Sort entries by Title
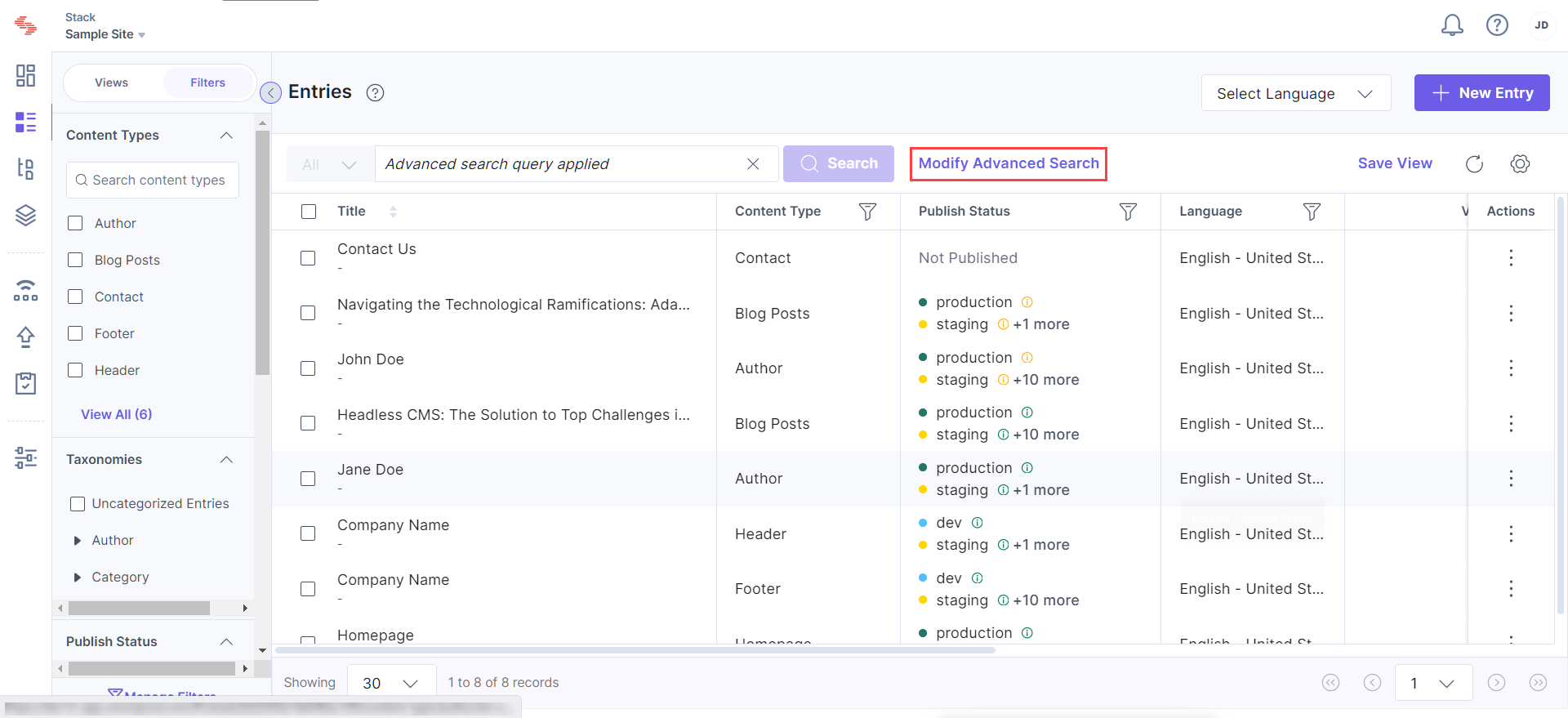Image resolution: width=1568 pixels, height=718 pixels. pos(393,212)
